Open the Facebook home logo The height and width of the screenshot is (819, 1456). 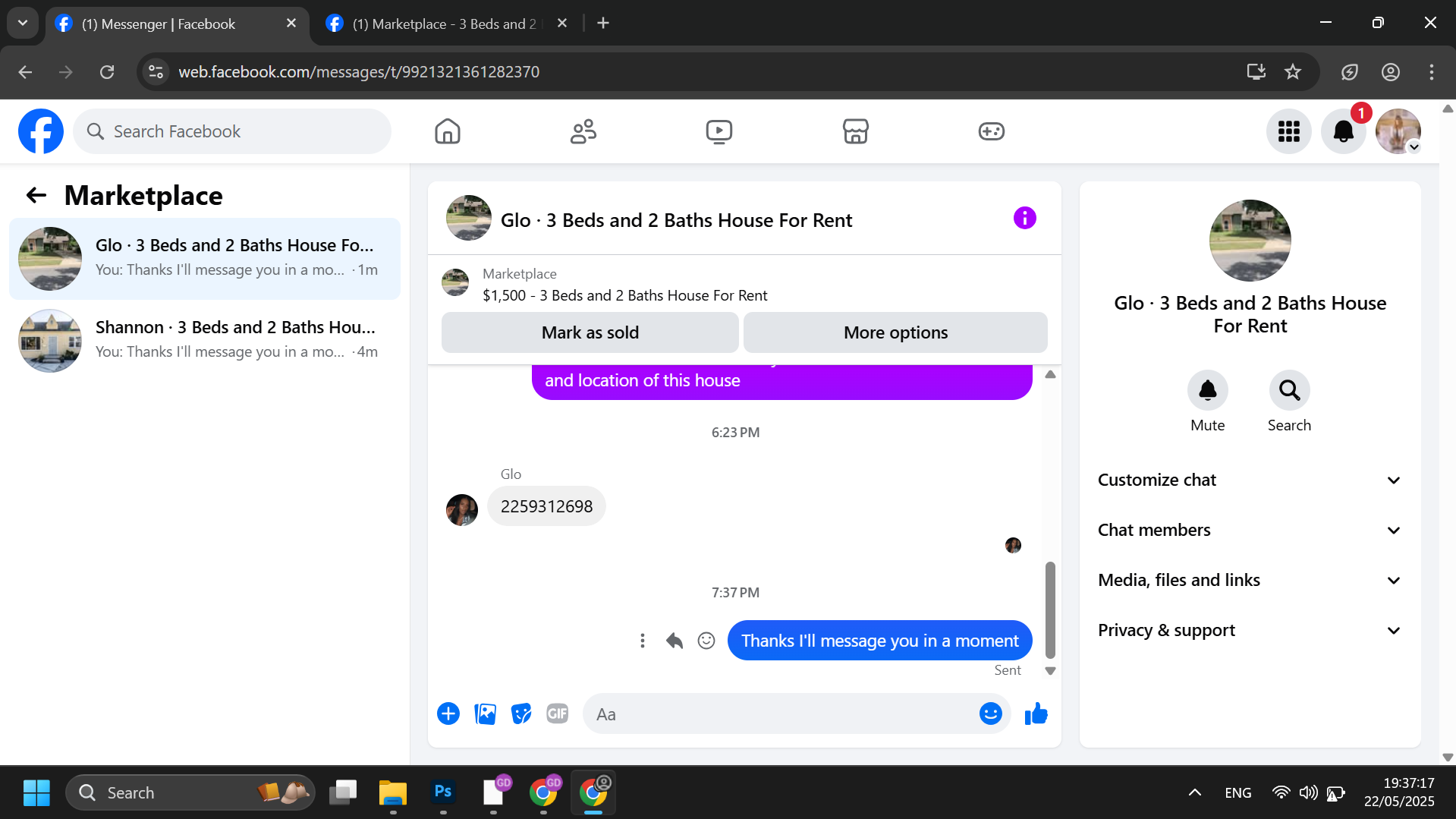41,131
